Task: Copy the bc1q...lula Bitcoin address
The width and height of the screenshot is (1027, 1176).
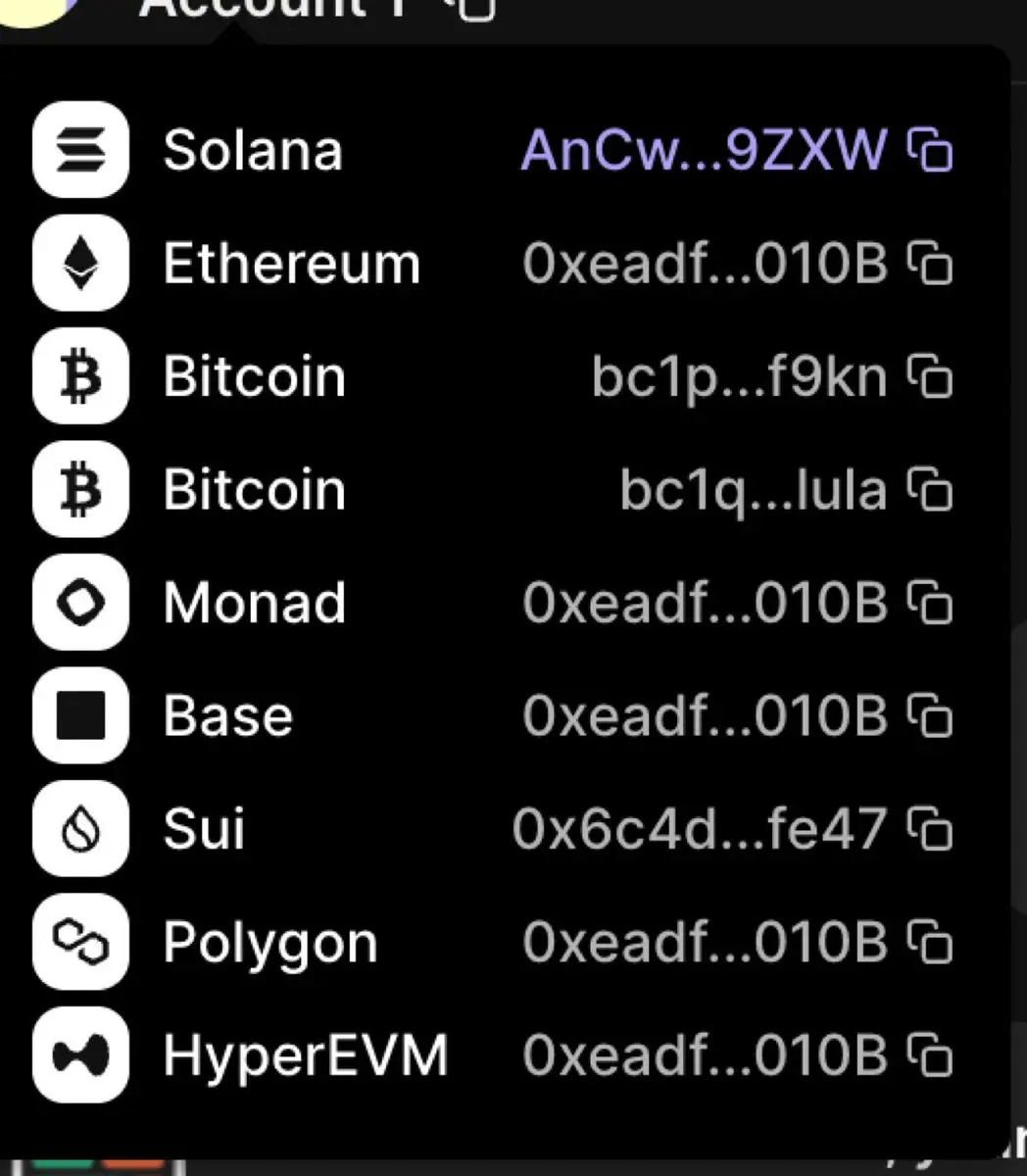Action: 929,489
